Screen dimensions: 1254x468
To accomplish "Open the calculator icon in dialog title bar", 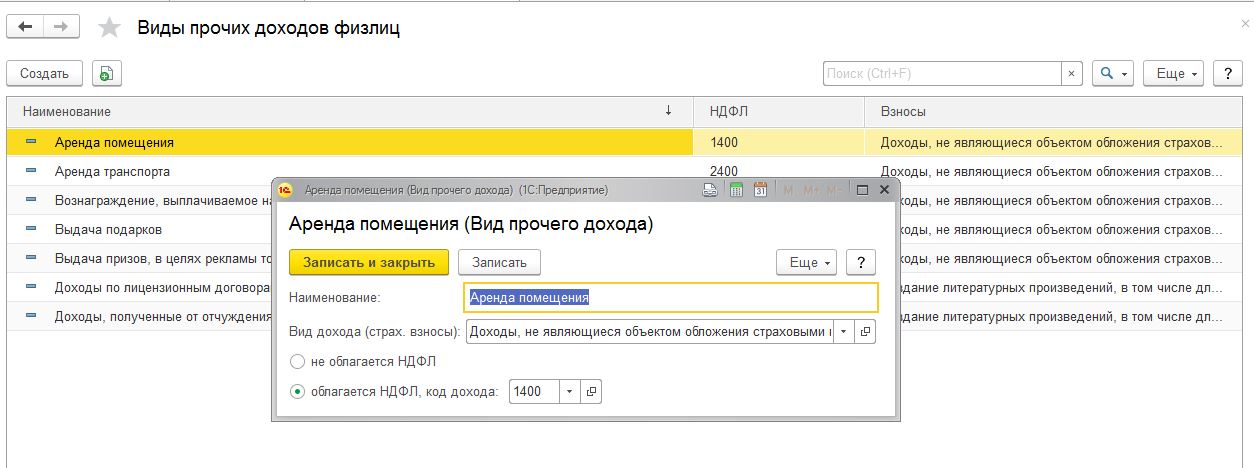I will (737, 189).
